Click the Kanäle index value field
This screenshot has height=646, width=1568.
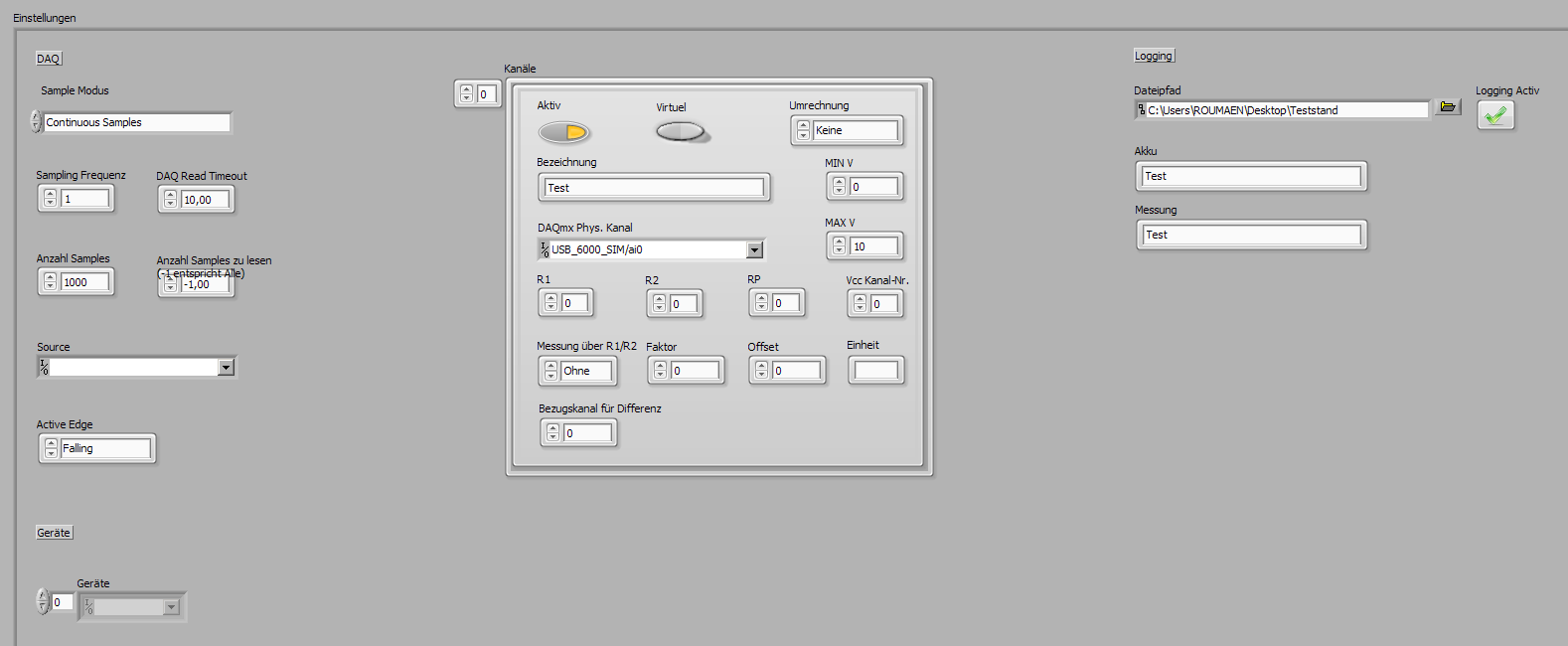pos(487,94)
